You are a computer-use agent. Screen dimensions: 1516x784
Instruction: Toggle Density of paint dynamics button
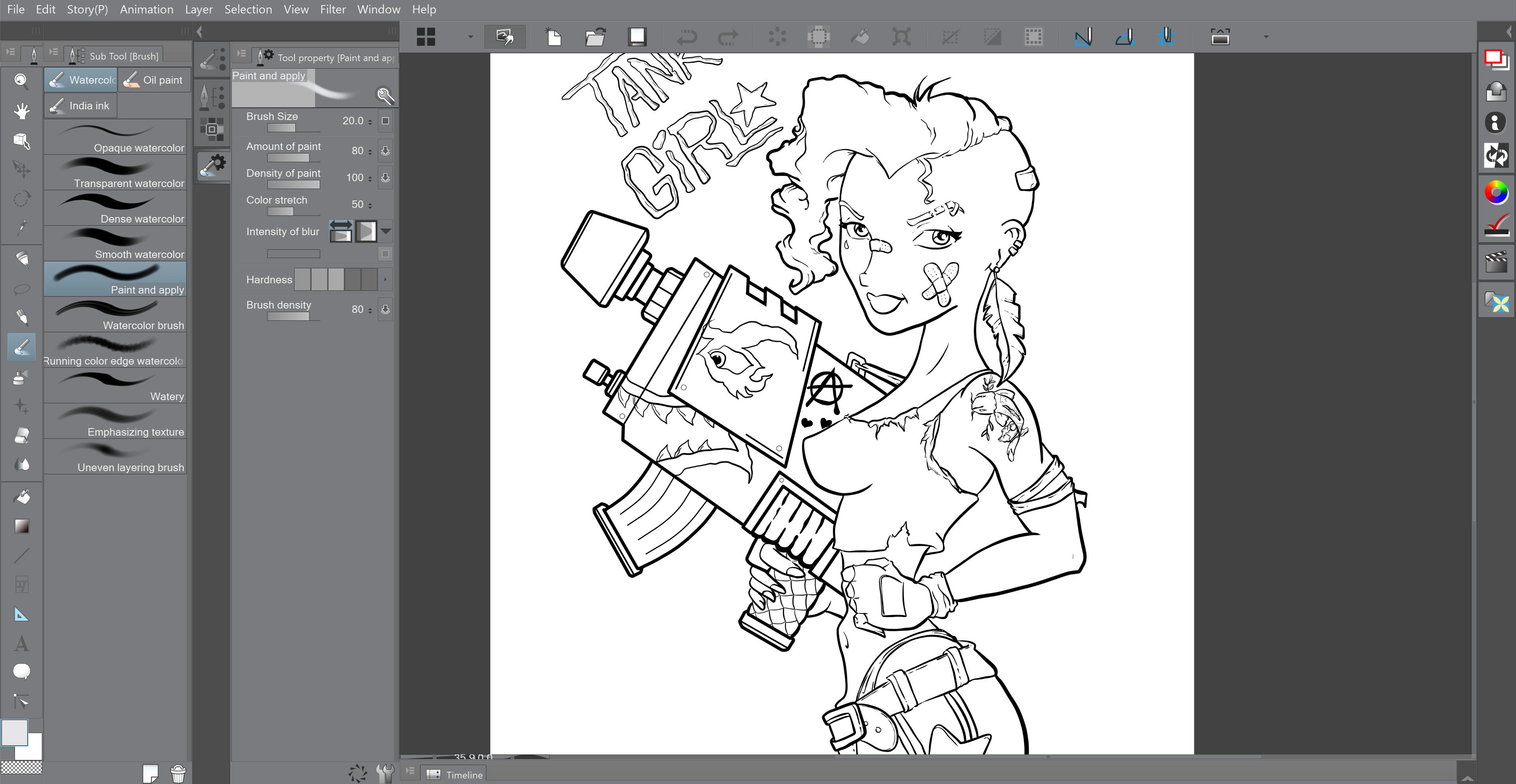(x=385, y=177)
